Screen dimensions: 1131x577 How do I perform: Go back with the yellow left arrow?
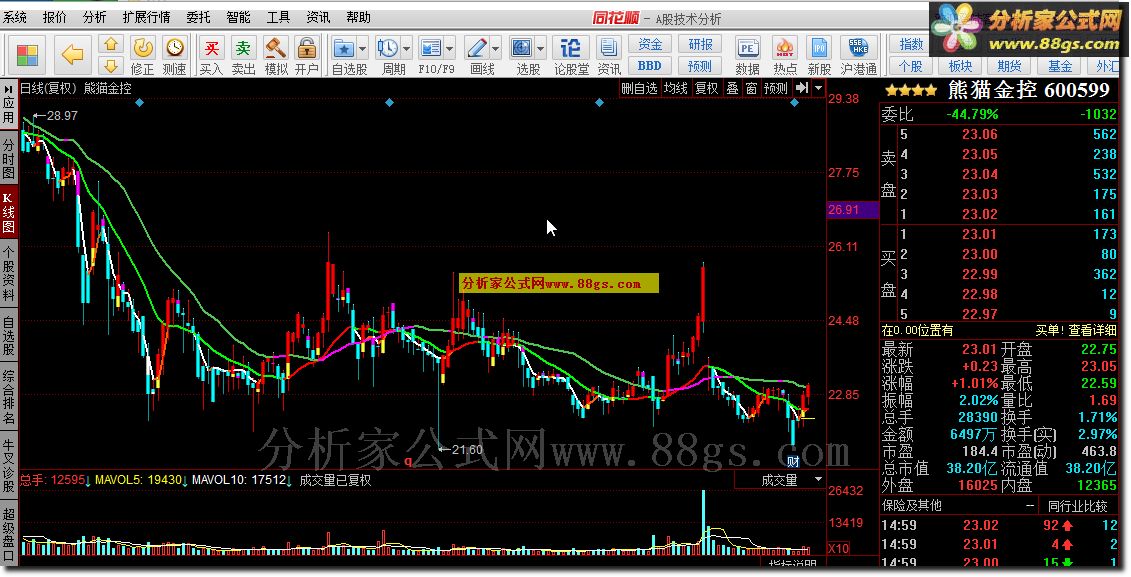pos(72,55)
